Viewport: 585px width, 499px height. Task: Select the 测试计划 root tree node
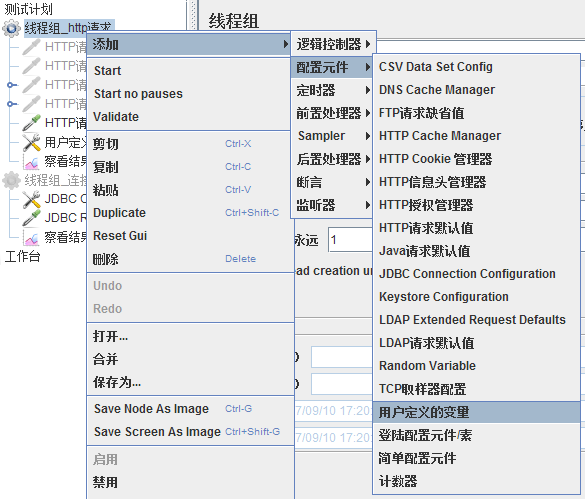tap(28, 9)
